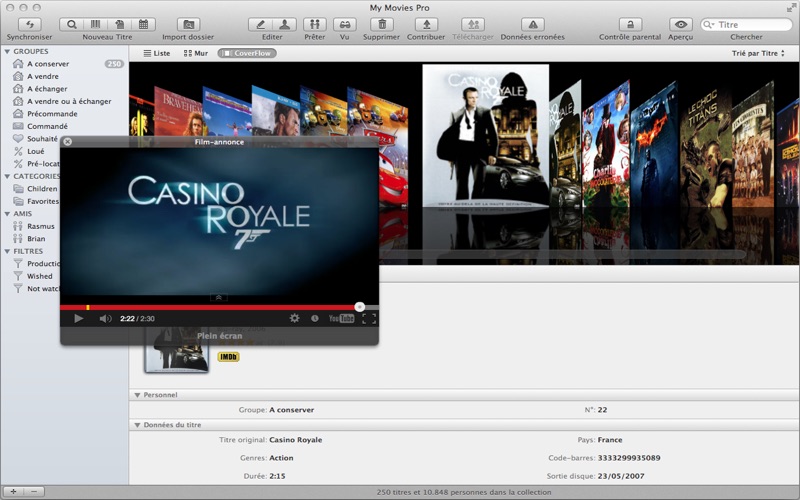Click the yellow marker on the trailer timeline
This screenshot has width=800, height=500.
(88, 308)
